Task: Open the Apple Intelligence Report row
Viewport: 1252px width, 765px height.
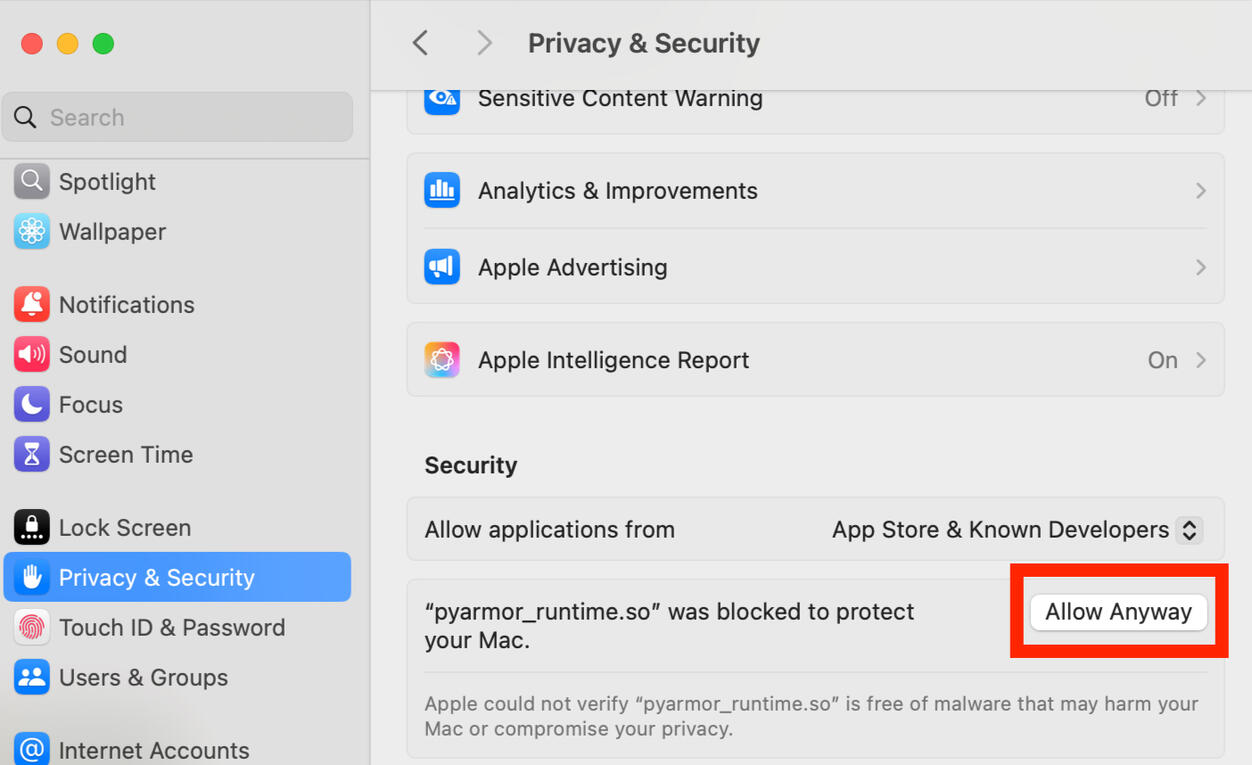Action: 815,360
